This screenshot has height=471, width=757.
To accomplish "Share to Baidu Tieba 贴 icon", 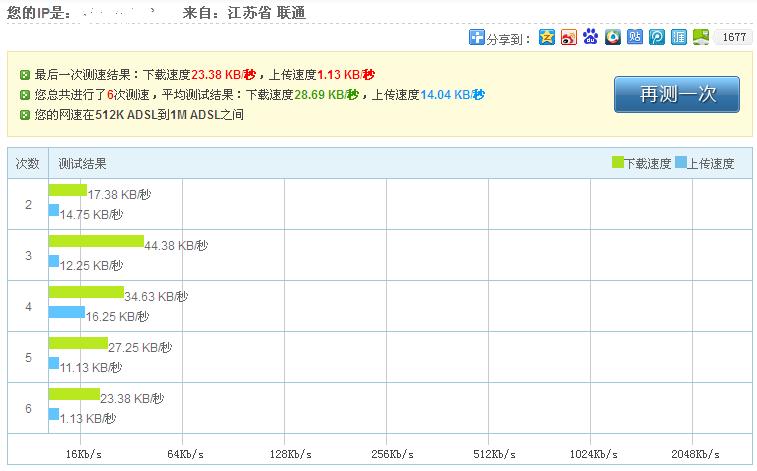I will [635, 37].
